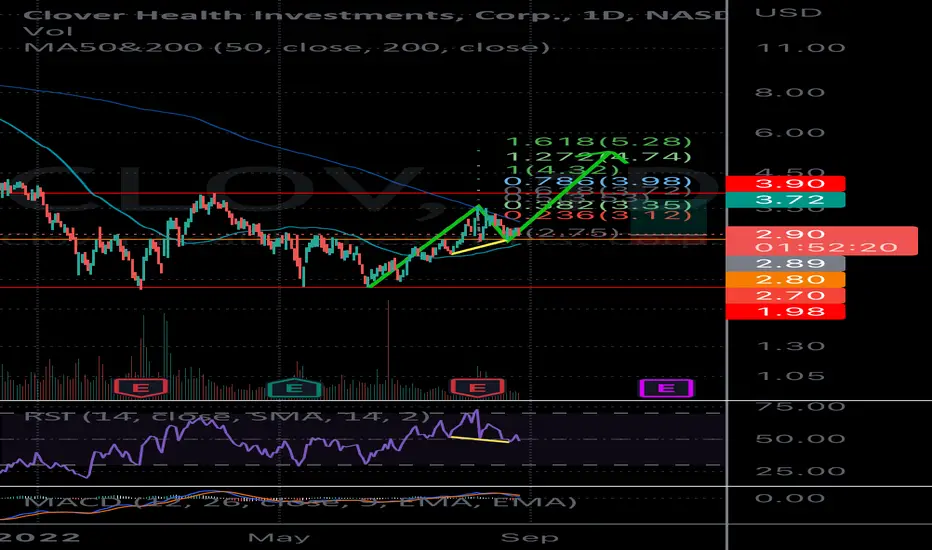Click the 50.00 RSI scale value
Image resolution: width=932 pixels, height=550 pixels.
click(x=800, y=439)
